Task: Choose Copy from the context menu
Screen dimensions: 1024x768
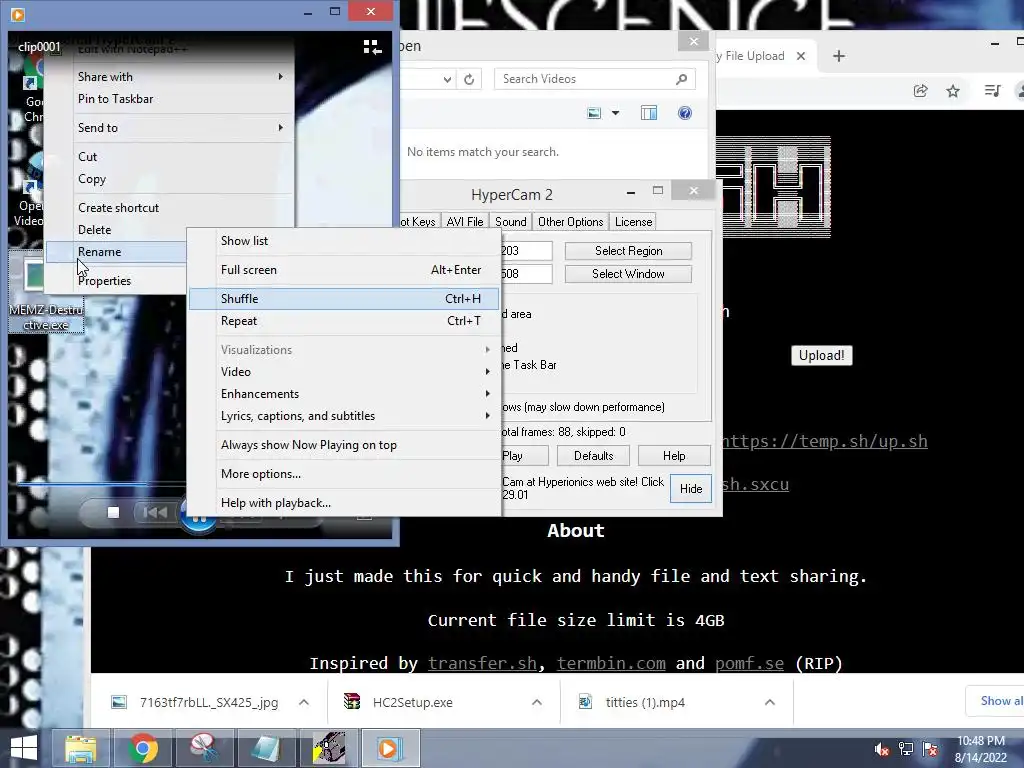Action: pyautogui.click(x=169, y=179)
